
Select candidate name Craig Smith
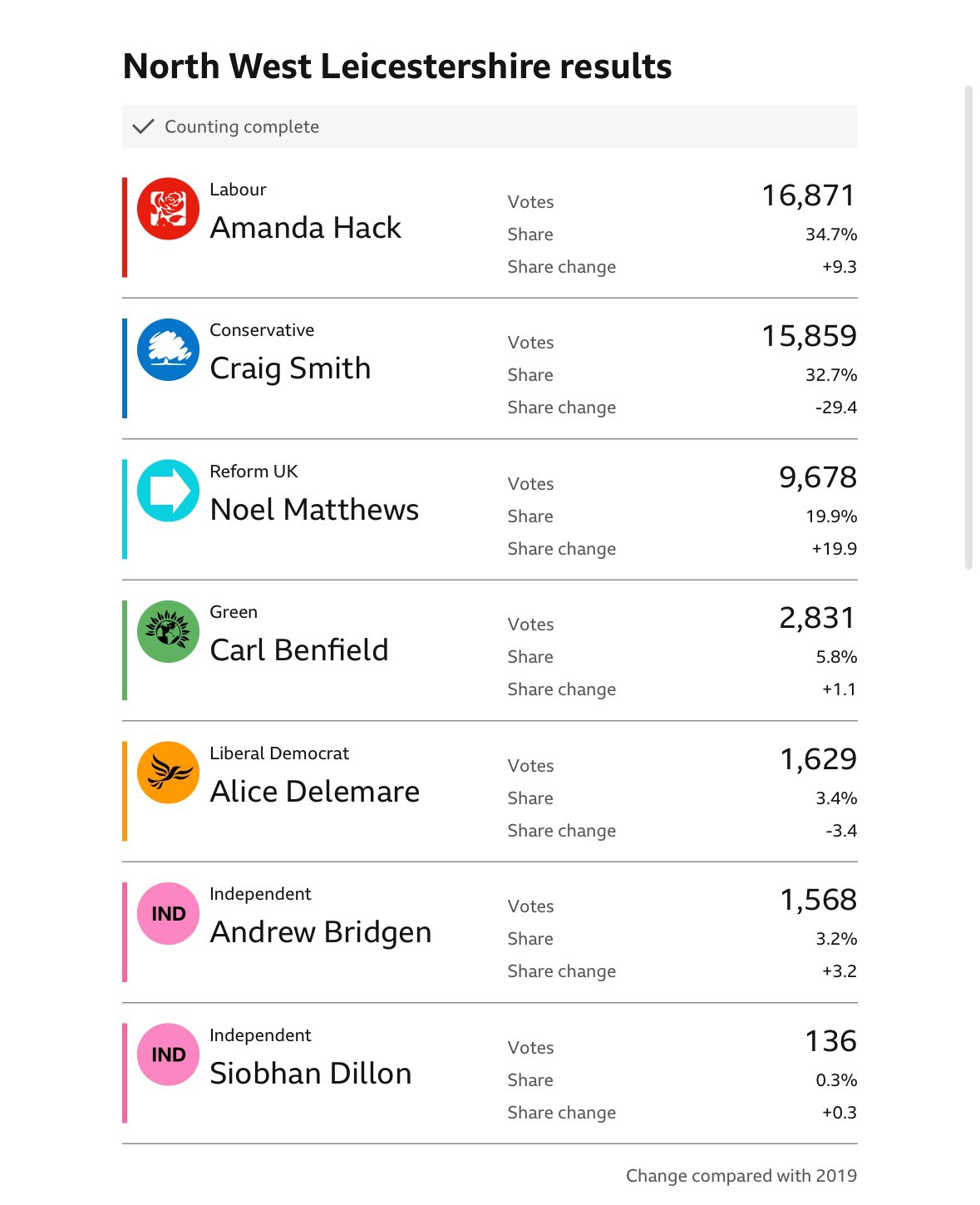pos(290,369)
